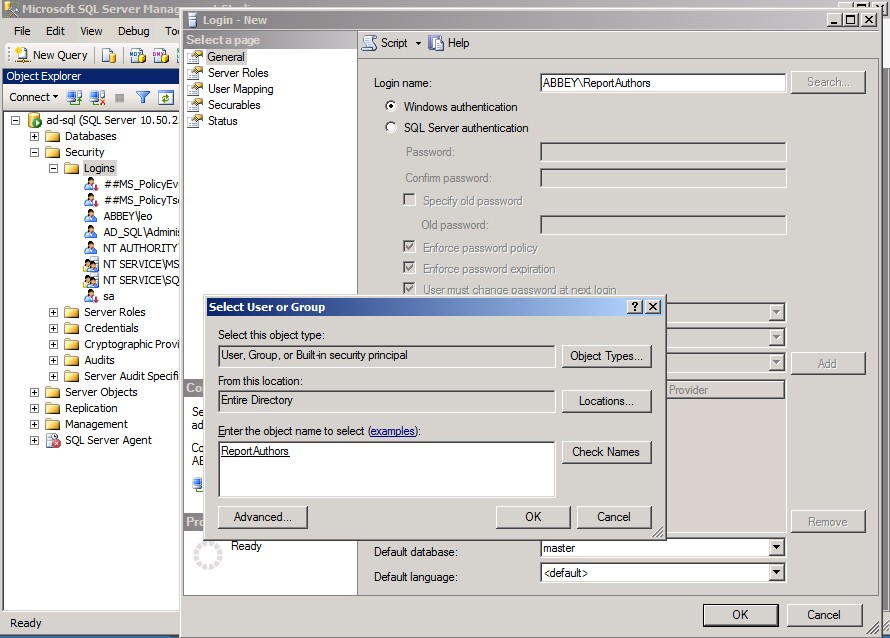Click the MDX query toolbar icon
This screenshot has height=638, width=890.
[137, 55]
